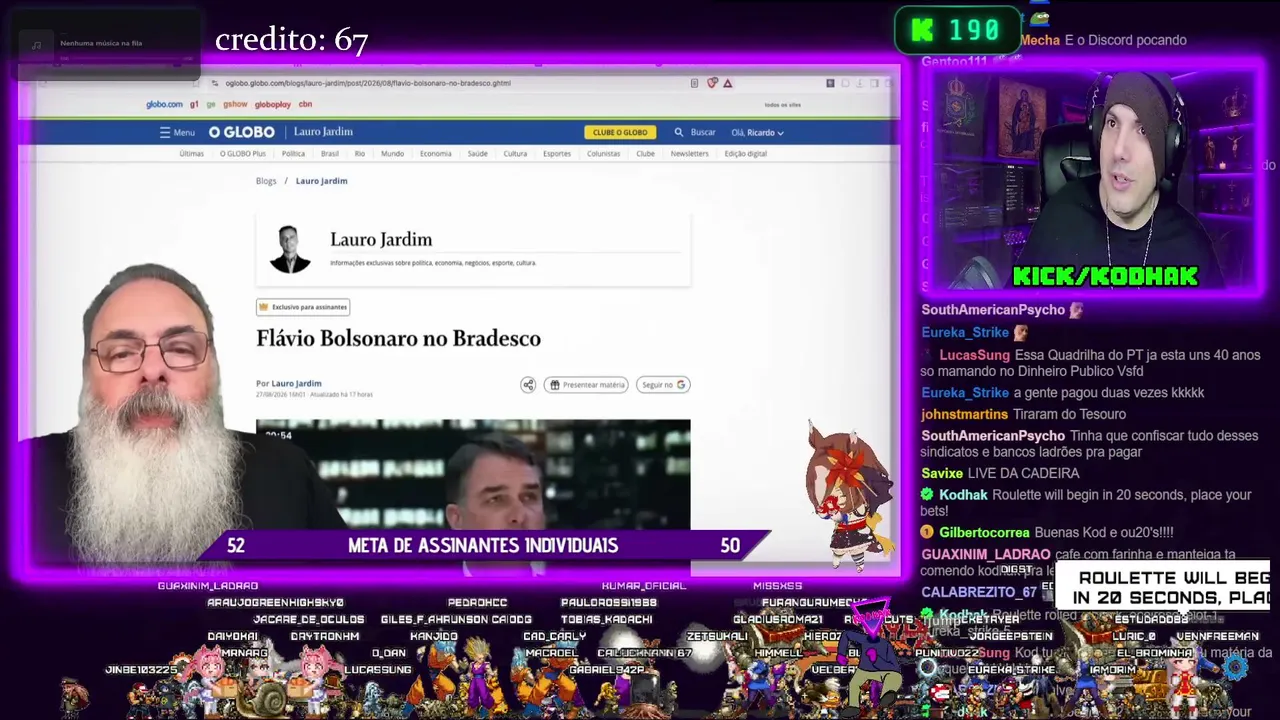The width and height of the screenshot is (1280, 720).
Task: Open the Rio section
Action: [360, 154]
